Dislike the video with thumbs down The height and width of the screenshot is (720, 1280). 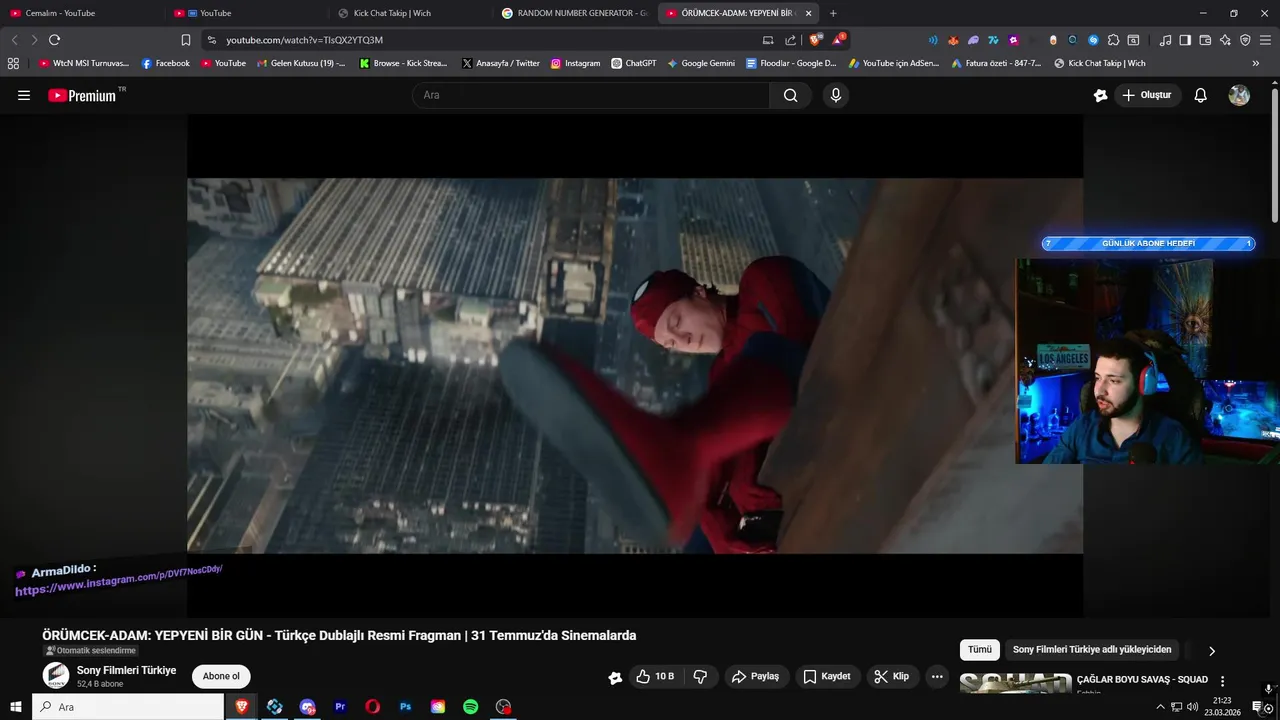[x=701, y=677]
